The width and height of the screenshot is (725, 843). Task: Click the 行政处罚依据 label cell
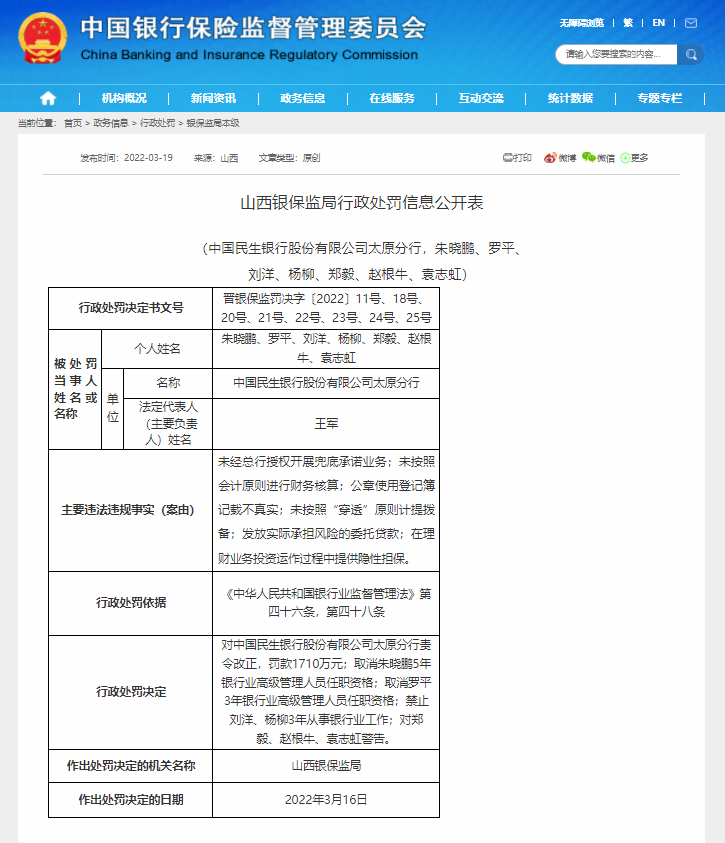pyautogui.click(x=131, y=603)
